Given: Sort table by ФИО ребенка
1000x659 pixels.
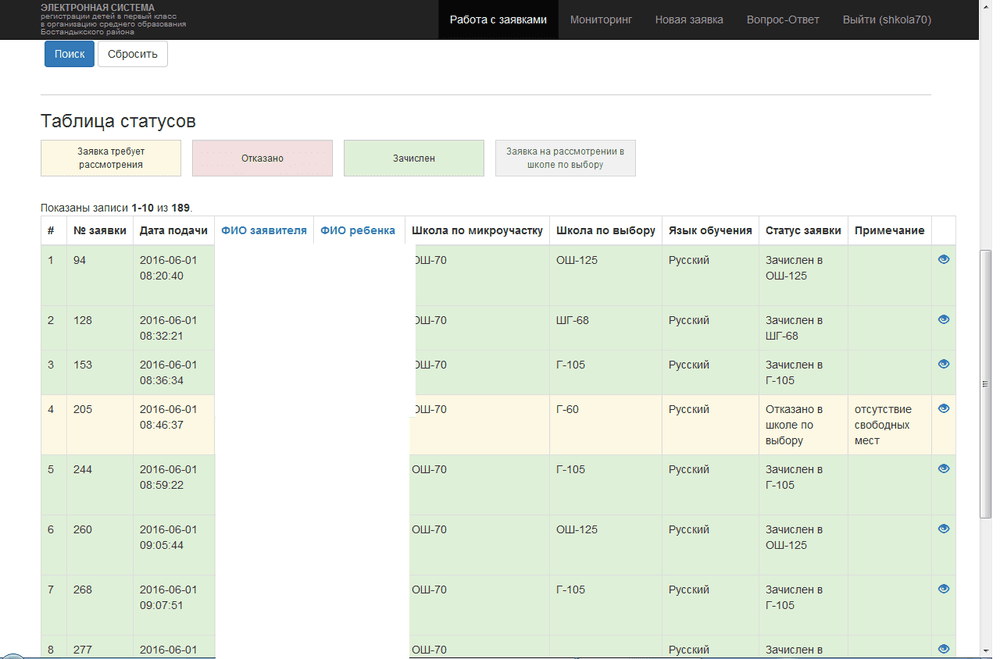Looking at the screenshot, I should coord(357,230).
